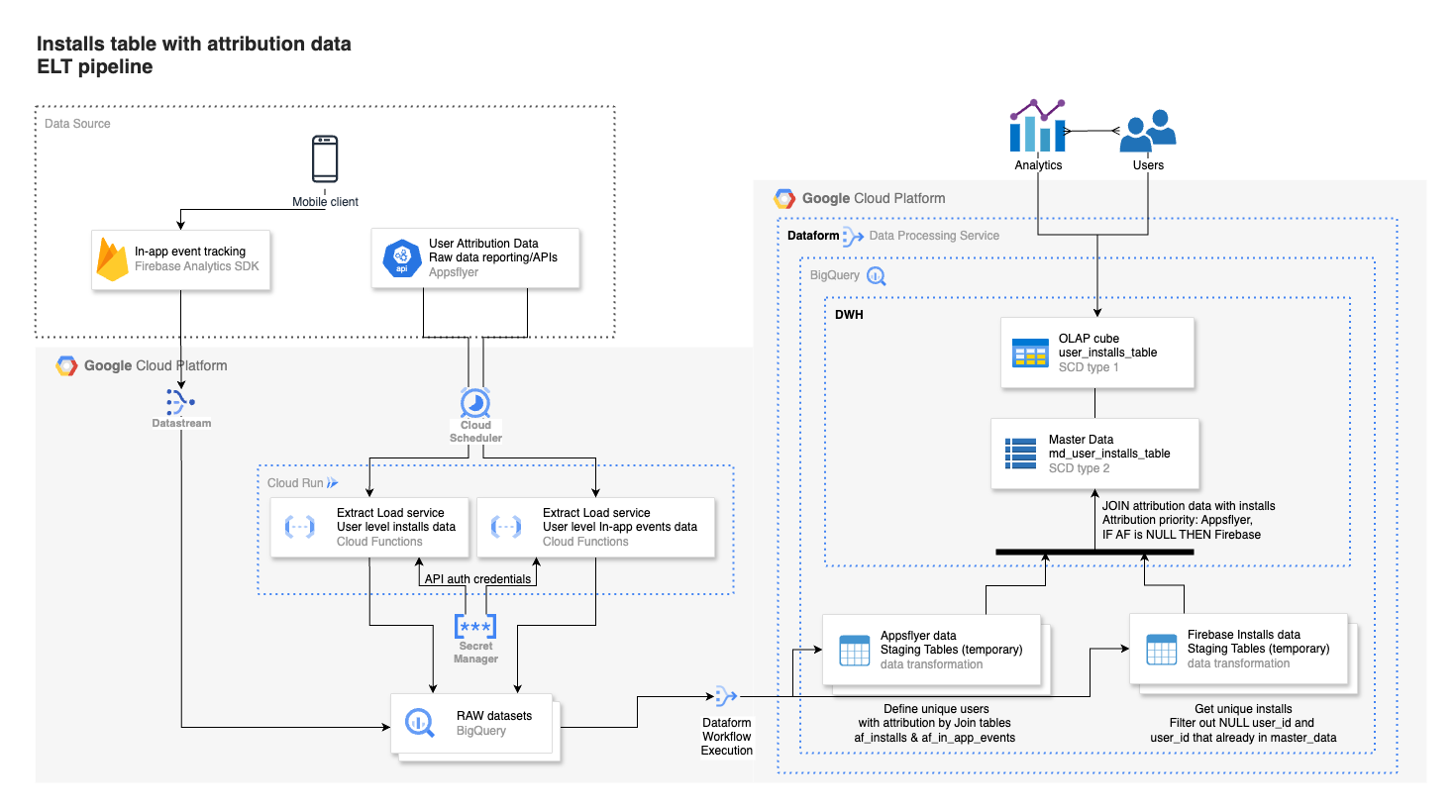Select the API auth credentials label

coord(477,579)
